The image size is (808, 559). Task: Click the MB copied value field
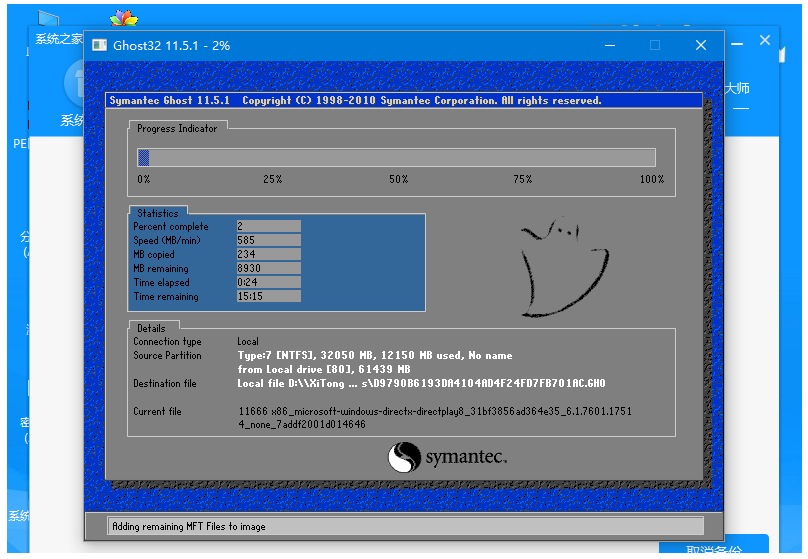[268, 254]
